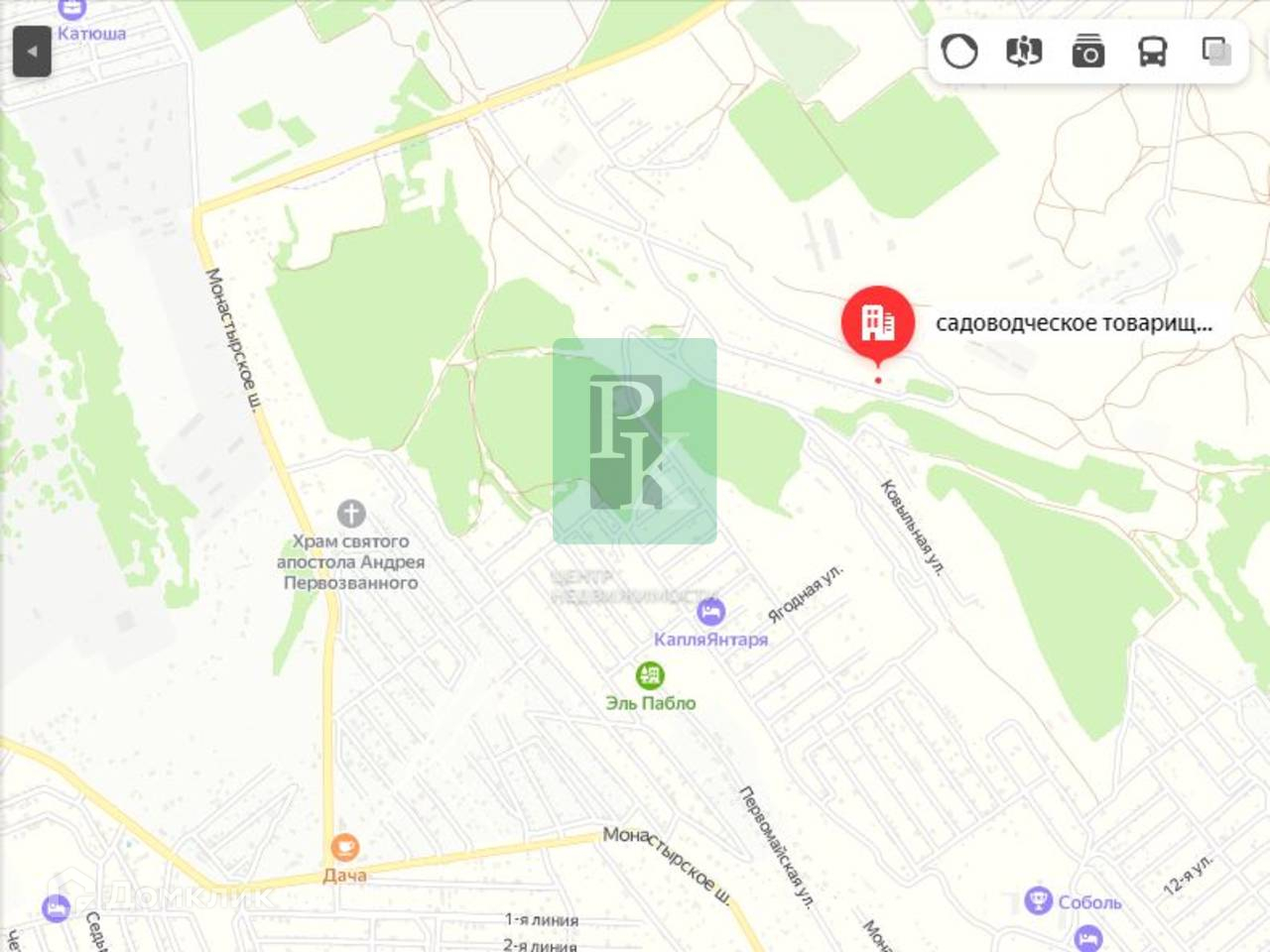The height and width of the screenshot is (952, 1270).
Task: Click the КапляЯнтаря hotel icon
Action: pyautogui.click(x=710, y=611)
